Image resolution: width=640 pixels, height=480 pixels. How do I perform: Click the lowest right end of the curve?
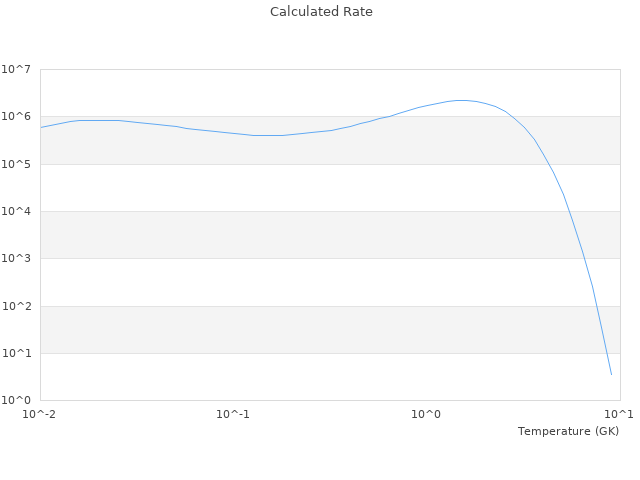611,374
